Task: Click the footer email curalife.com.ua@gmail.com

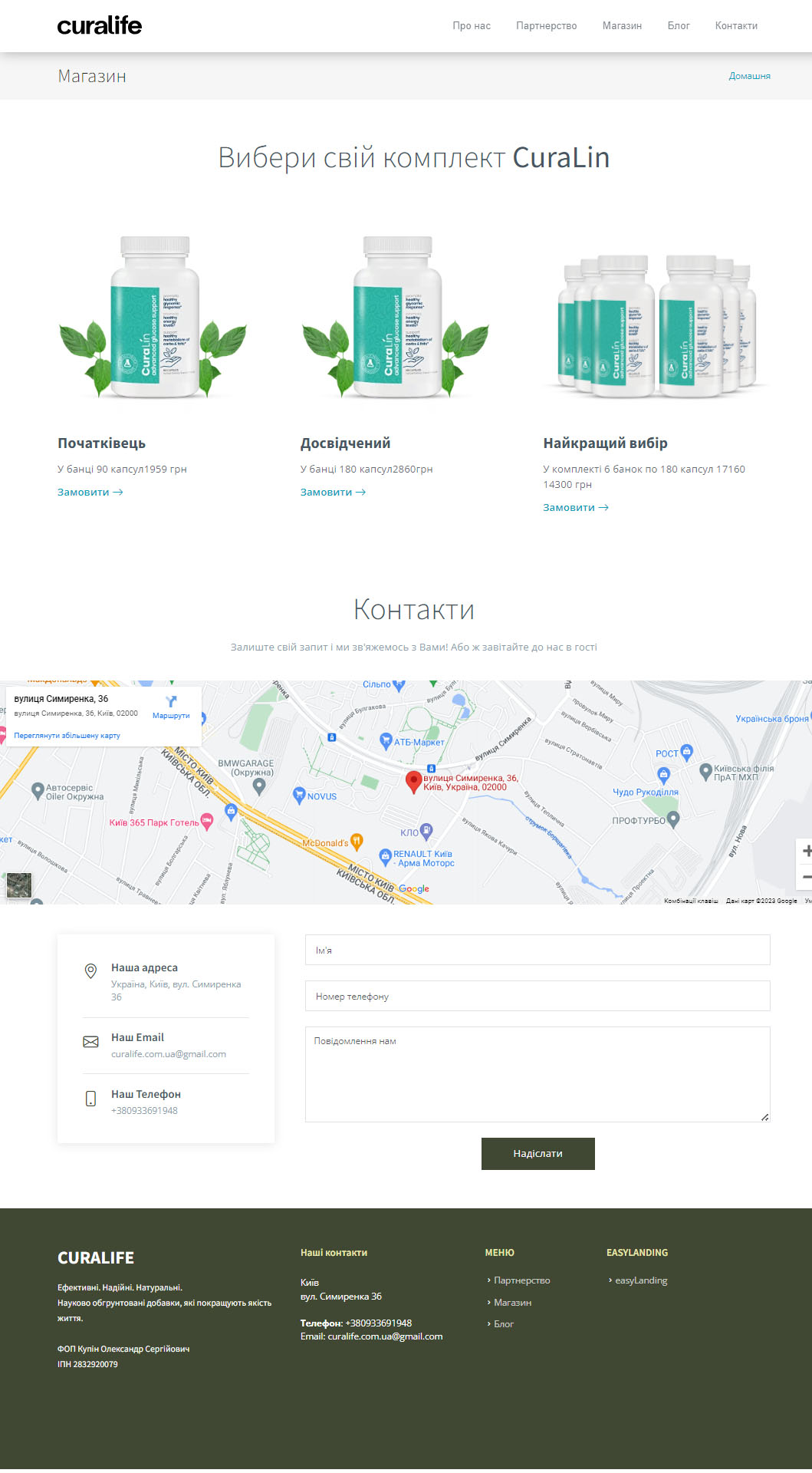Action: (x=385, y=1336)
